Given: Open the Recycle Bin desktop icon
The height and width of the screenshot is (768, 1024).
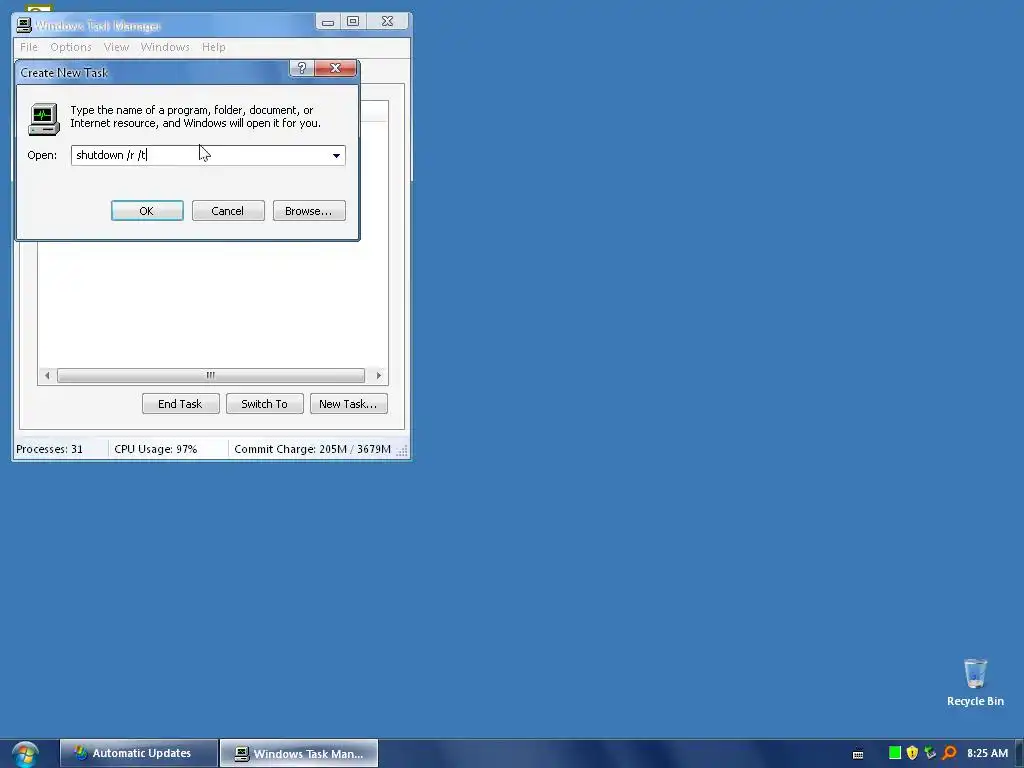Looking at the screenshot, I should 975,682.
